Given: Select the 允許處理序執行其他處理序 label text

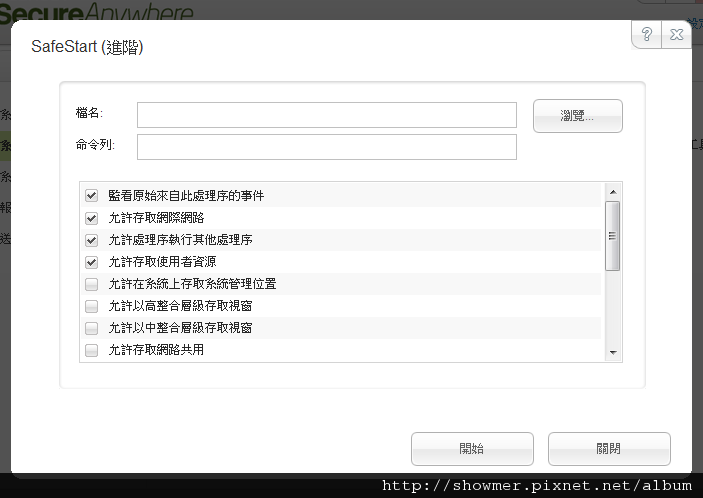Looking at the screenshot, I should coord(180,240).
